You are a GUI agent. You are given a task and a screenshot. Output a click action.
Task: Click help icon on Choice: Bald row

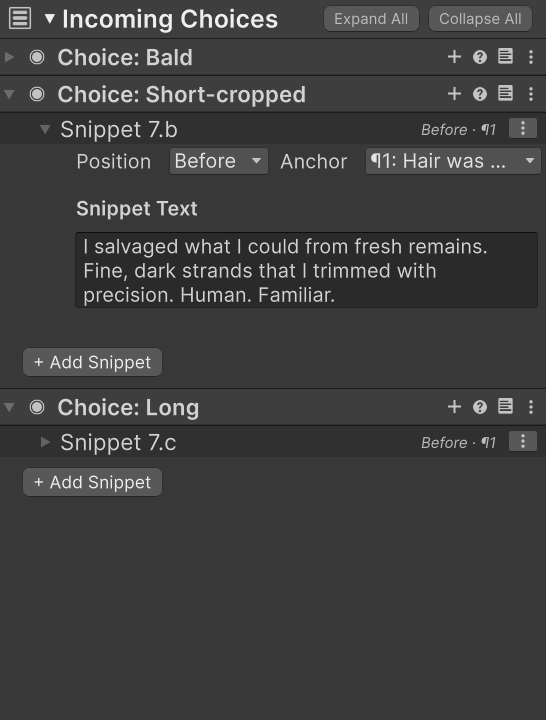click(x=480, y=57)
